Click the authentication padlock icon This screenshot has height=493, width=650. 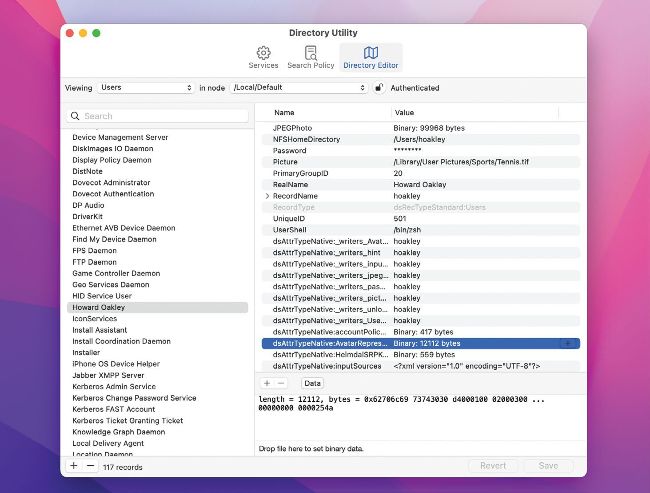coord(379,88)
